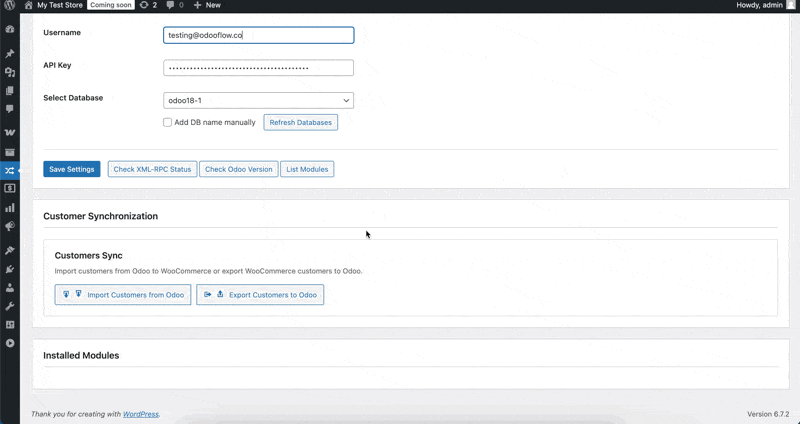
Task: Click the Save Settings button
Action: coord(72,169)
